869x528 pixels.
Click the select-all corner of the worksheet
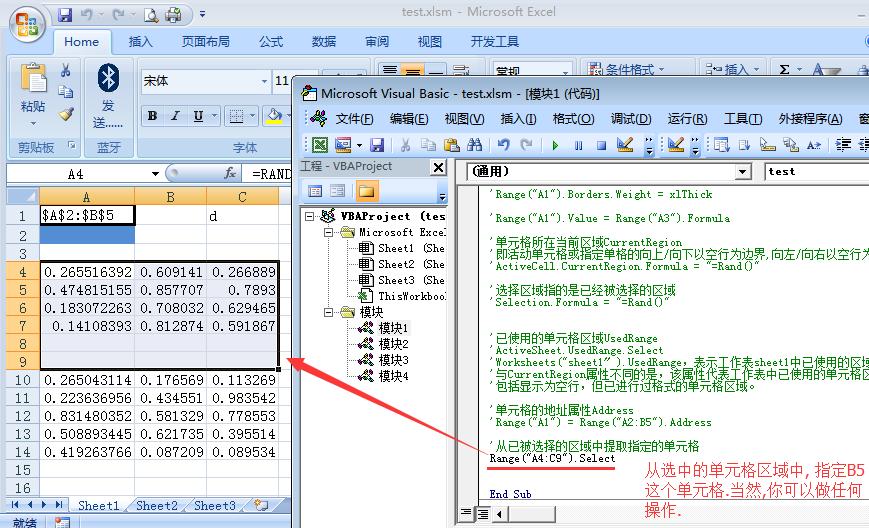tap(23, 196)
